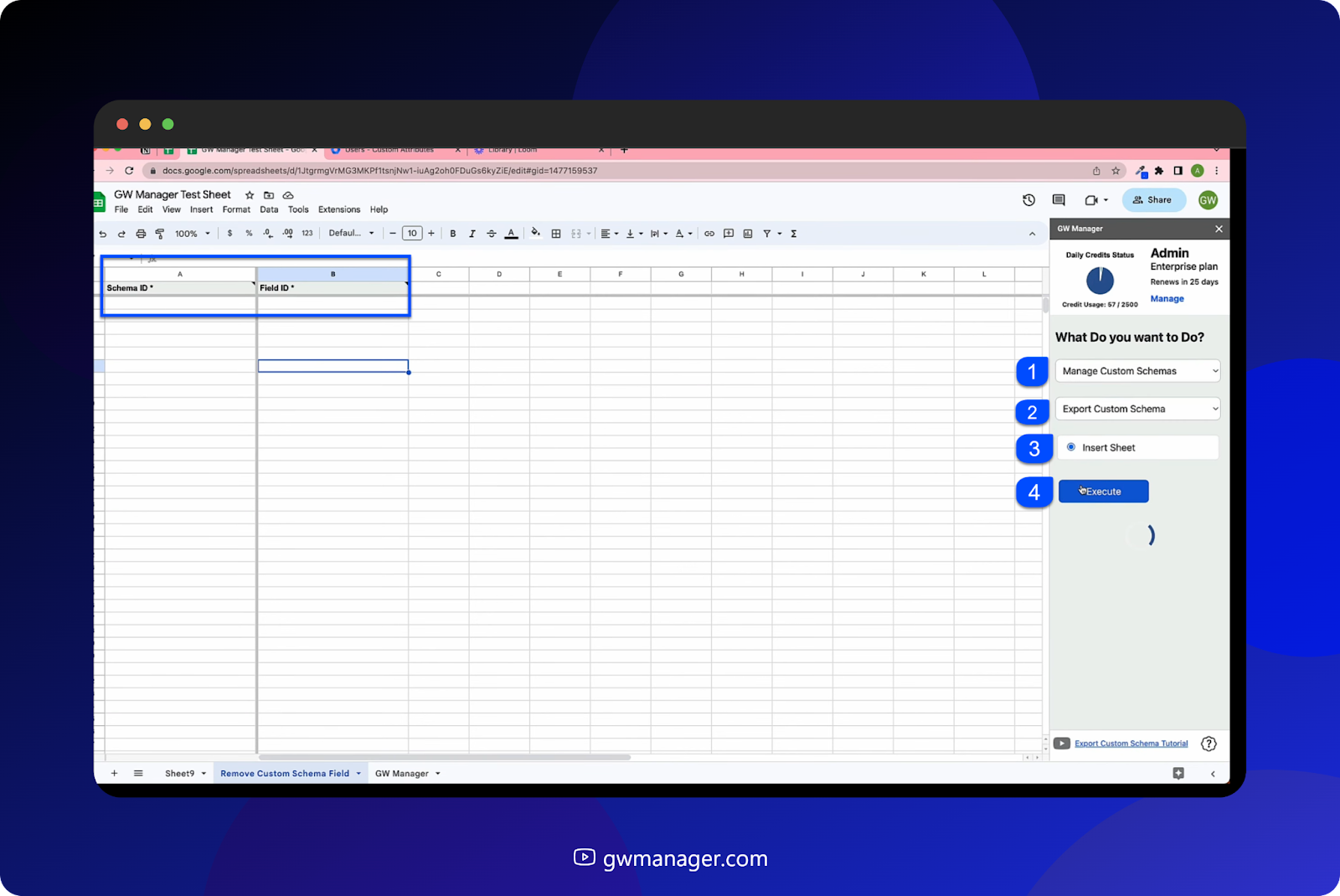Switch to the Sheet9 tab
Screen dimensions: 1340x896
point(180,774)
